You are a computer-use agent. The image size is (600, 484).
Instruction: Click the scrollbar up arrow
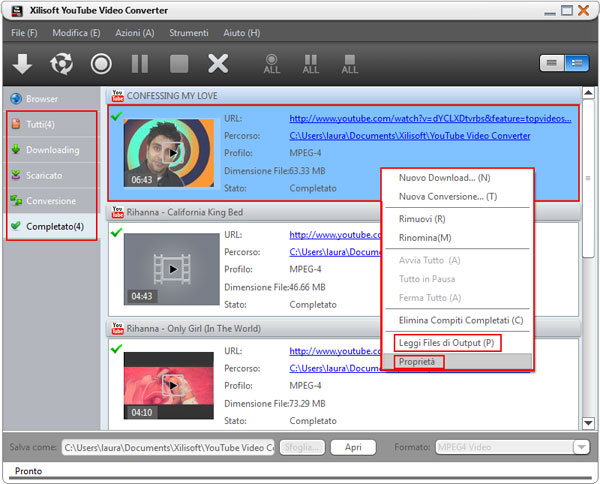coord(588,93)
